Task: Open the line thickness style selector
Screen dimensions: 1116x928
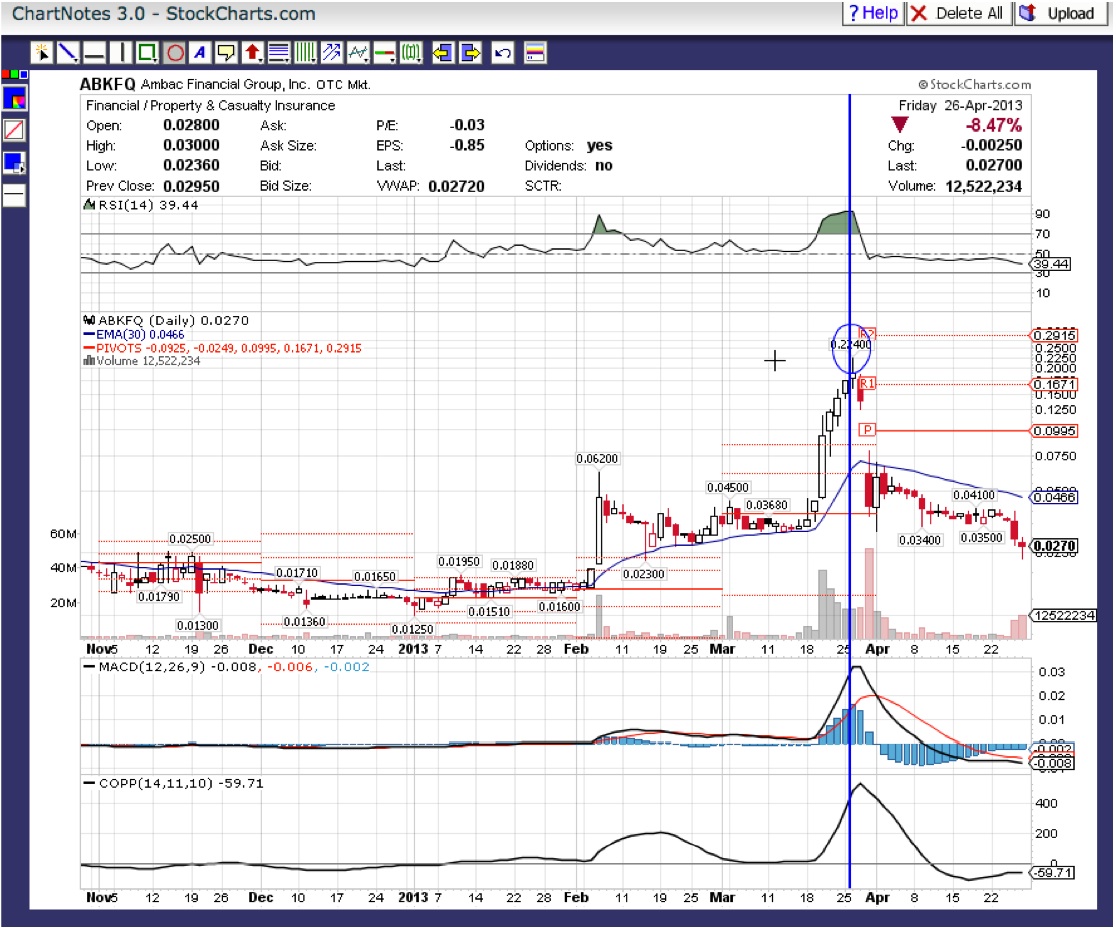Action: click(14, 195)
